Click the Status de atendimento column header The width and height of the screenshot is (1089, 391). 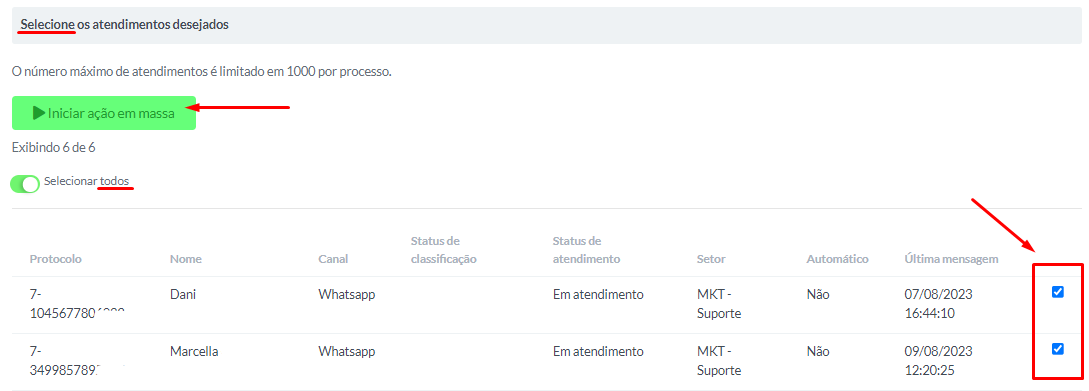(586, 250)
